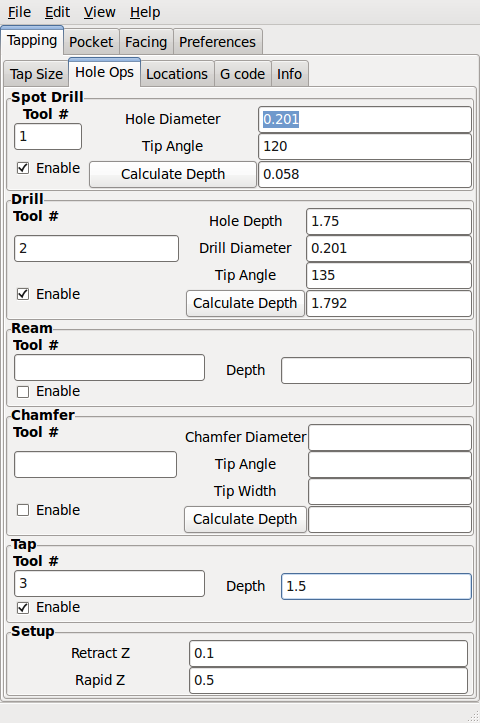Disable the Spot Drill Enable checkbox
480x723 pixels.
click(x=23, y=168)
